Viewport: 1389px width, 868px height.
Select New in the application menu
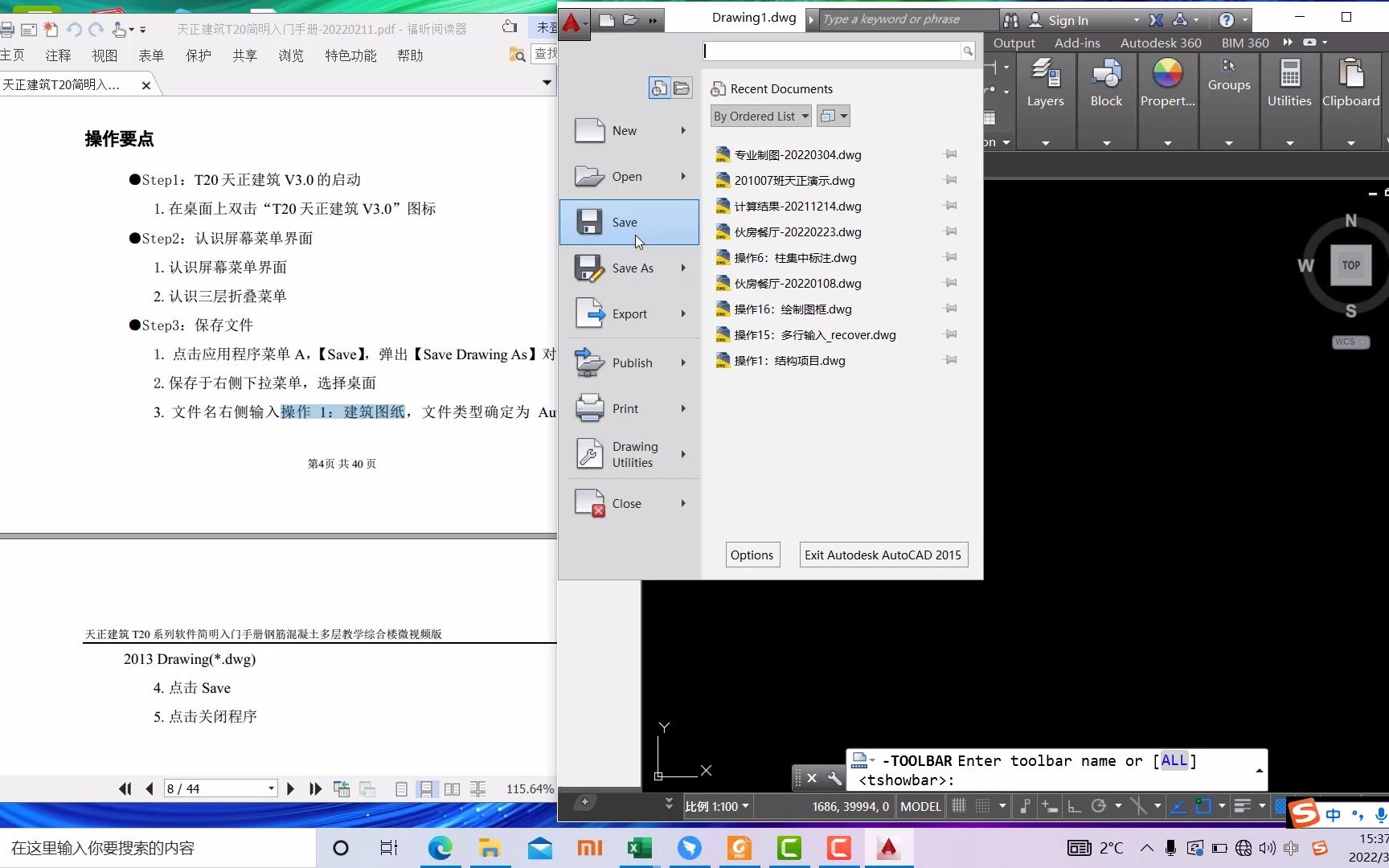tap(630, 131)
